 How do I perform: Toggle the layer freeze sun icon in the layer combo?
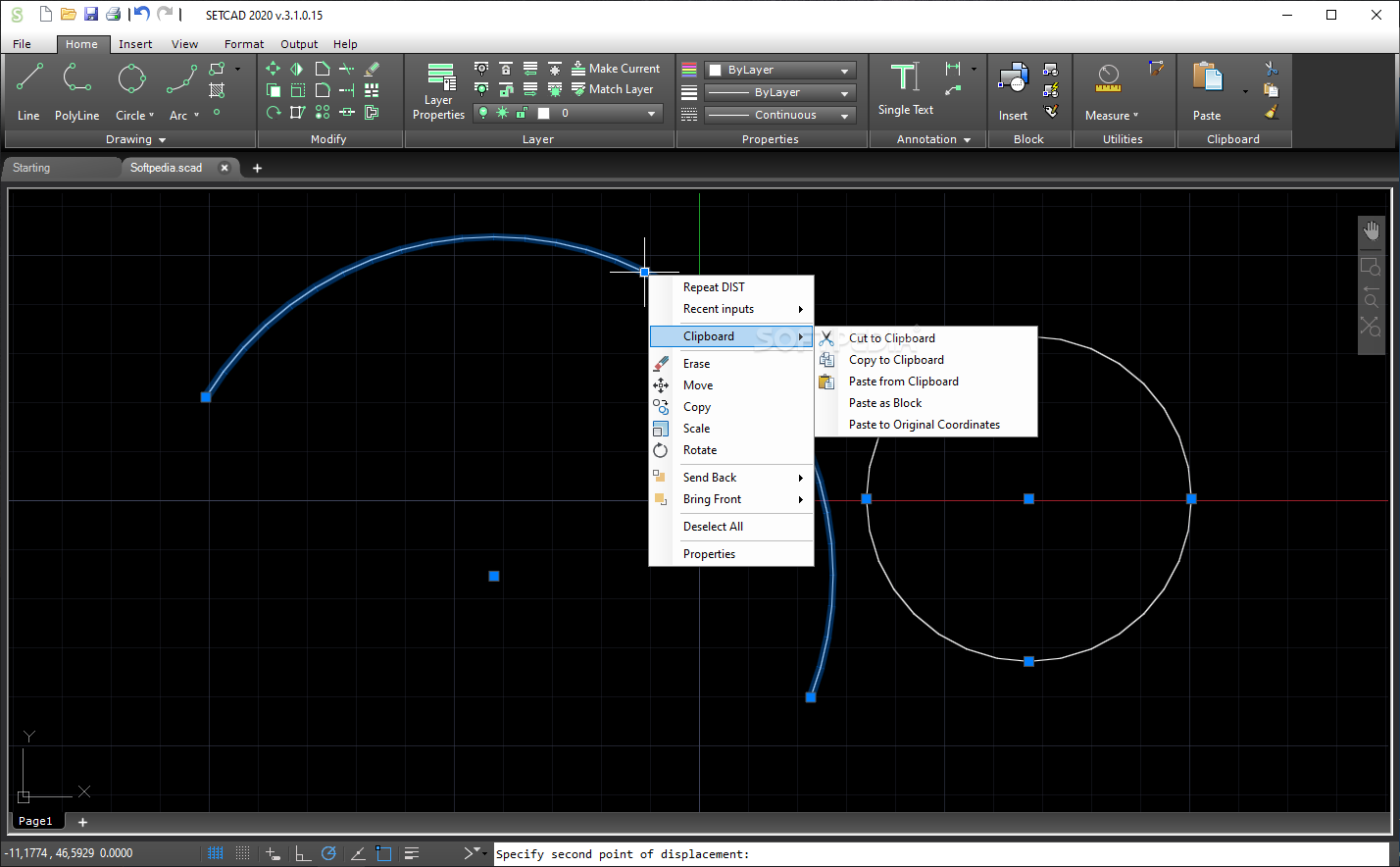503,113
